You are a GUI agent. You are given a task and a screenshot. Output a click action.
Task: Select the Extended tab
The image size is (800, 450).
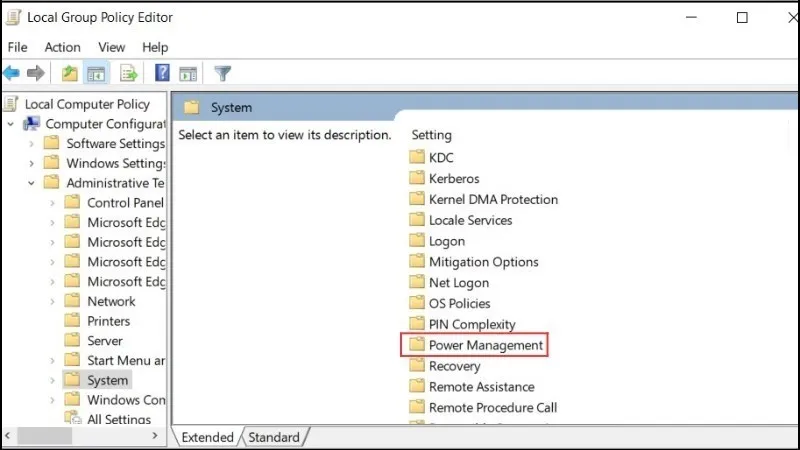point(207,437)
